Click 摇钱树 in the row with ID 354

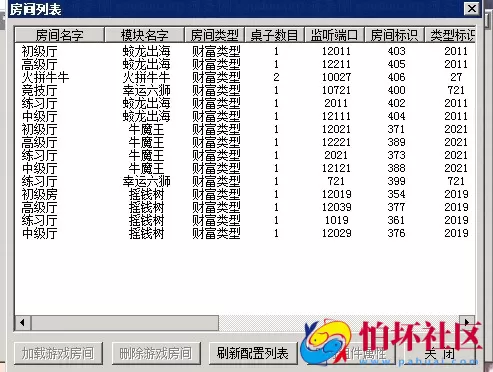[147, 194]
